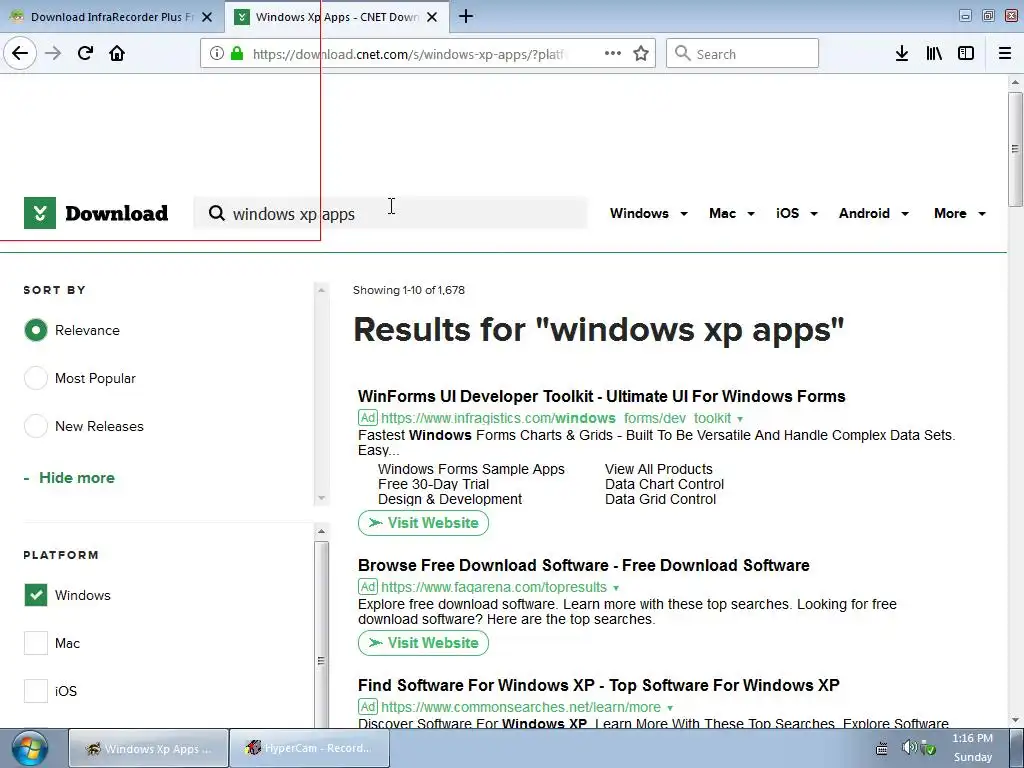The width and height of the screenshot is (1024, 768).
Task: Open faqarena ad URL dropdown arrow
Action: pyautogui.click(x=616, y=588)
